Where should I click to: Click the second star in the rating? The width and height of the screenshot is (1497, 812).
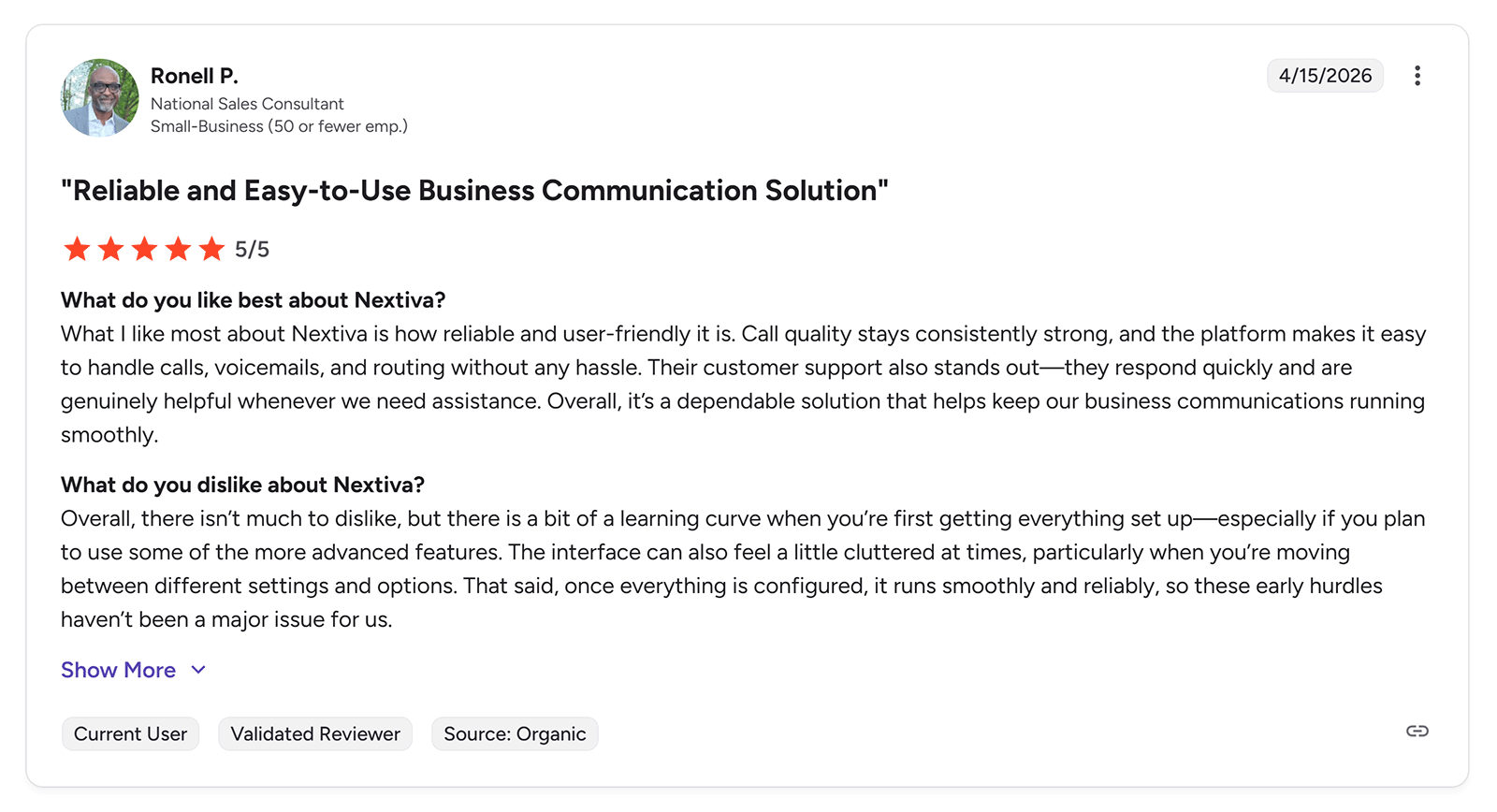click(x=110, y=249)
